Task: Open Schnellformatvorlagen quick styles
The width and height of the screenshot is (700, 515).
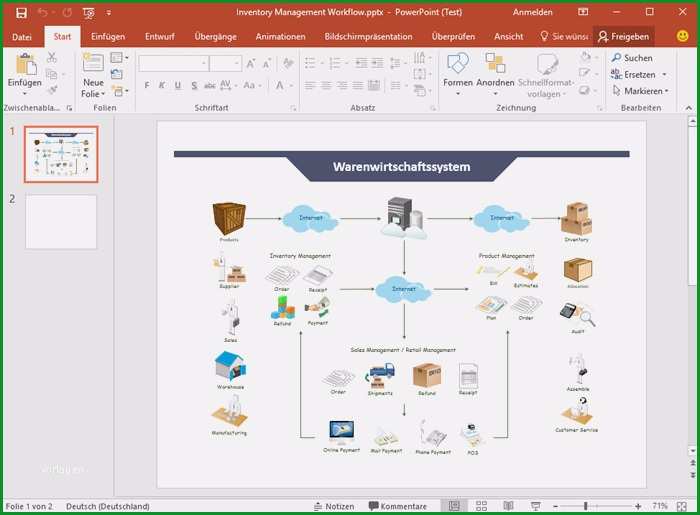Action: point(545,75)
